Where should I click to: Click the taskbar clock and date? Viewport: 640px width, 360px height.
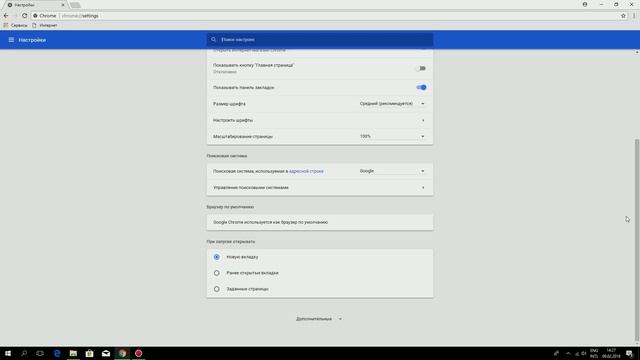pyautogui.click(x=611, y=353)
